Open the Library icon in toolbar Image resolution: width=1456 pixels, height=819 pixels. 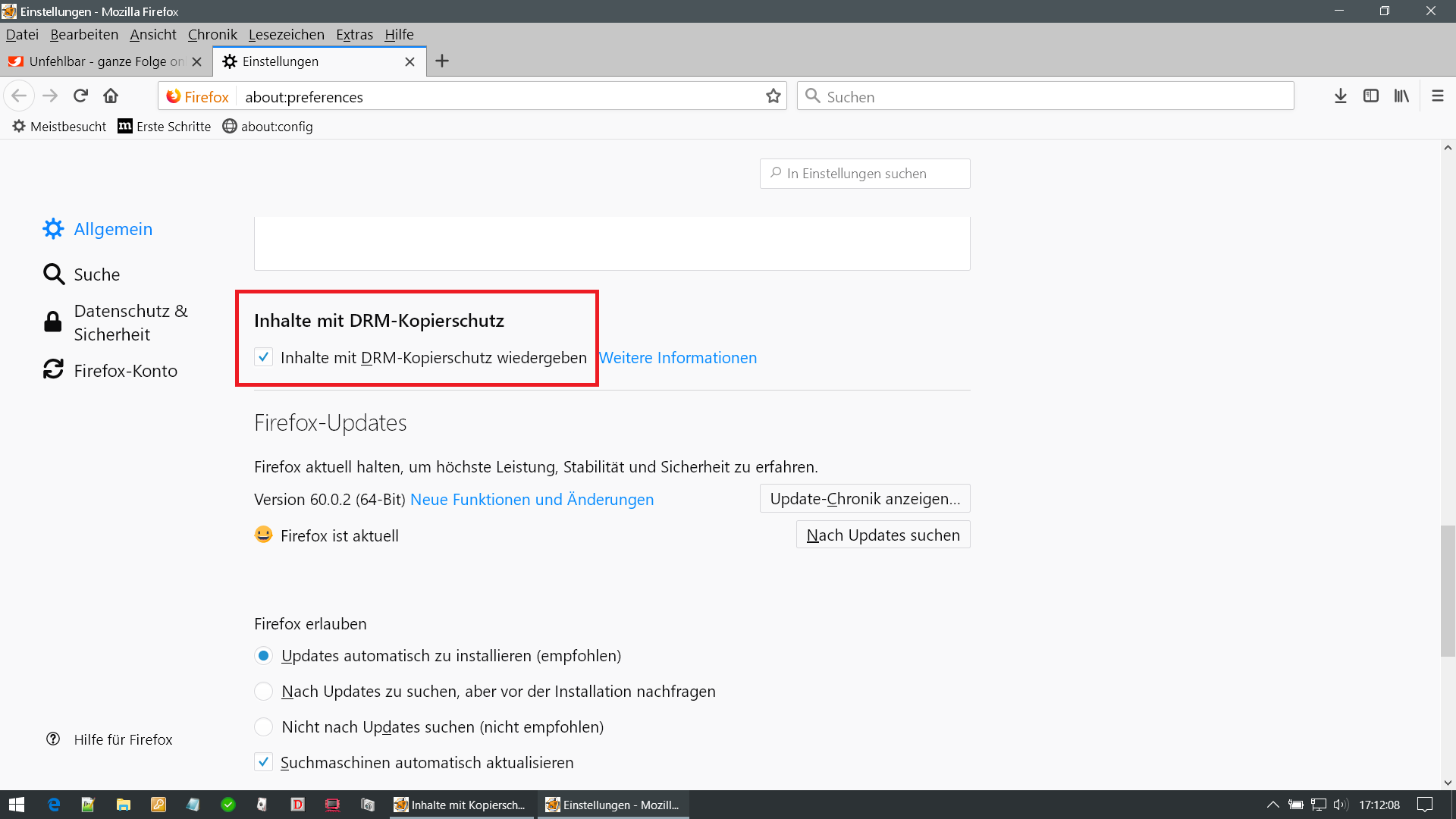(x=1401, y=96)
